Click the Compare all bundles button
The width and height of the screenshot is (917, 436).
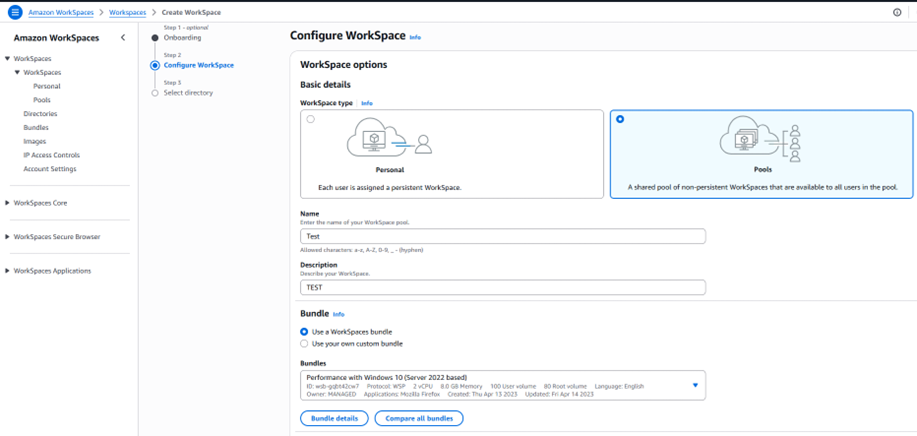(x=419, y=418)
